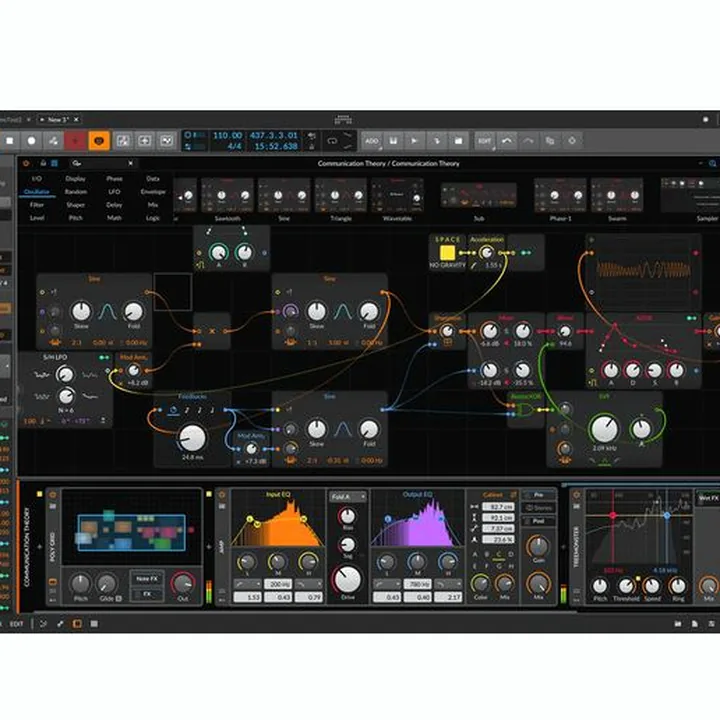720x720 pixels.
Task: Click the Input EQ 200 Hz frequency field
Action: click(277, 584)
